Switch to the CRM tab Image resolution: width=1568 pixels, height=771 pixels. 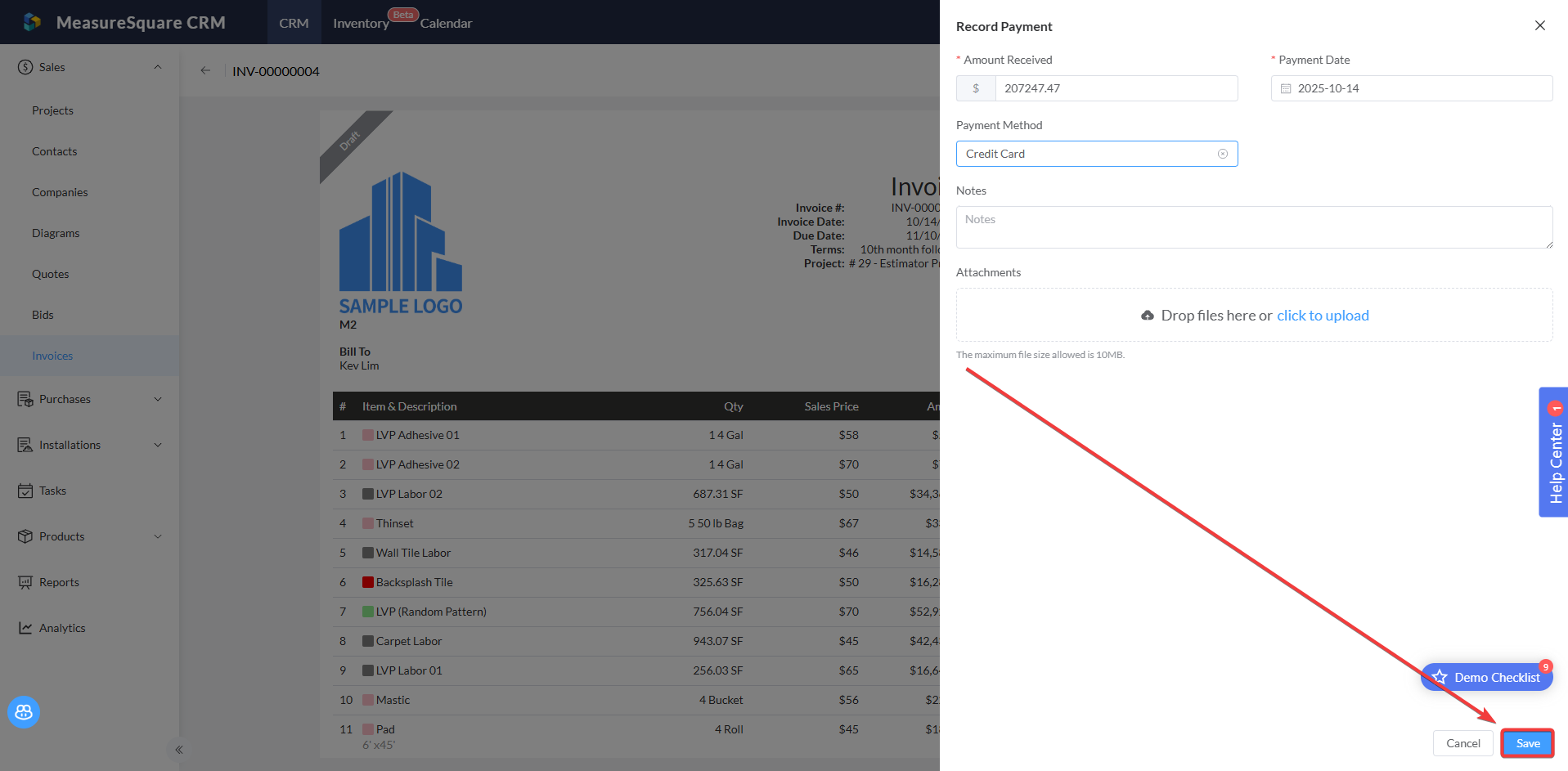[x=294, y=23]
